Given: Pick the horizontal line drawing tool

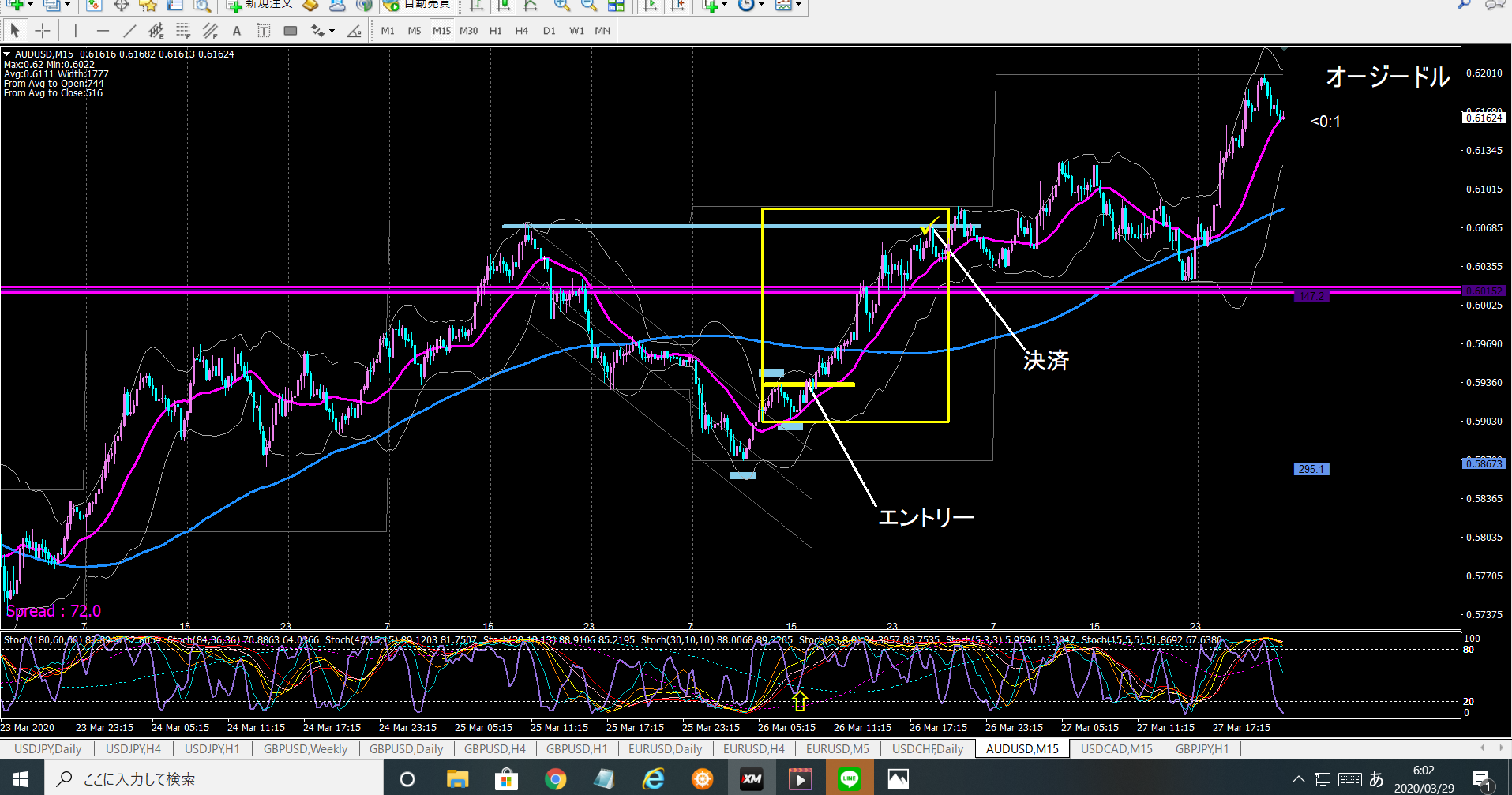Looking at the screenshot, I should [103, 31].
